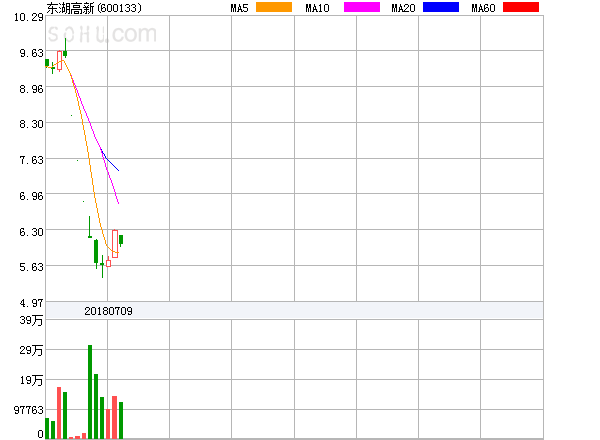
Task: Click the MA20 legend label
Action: coord(403,8)
